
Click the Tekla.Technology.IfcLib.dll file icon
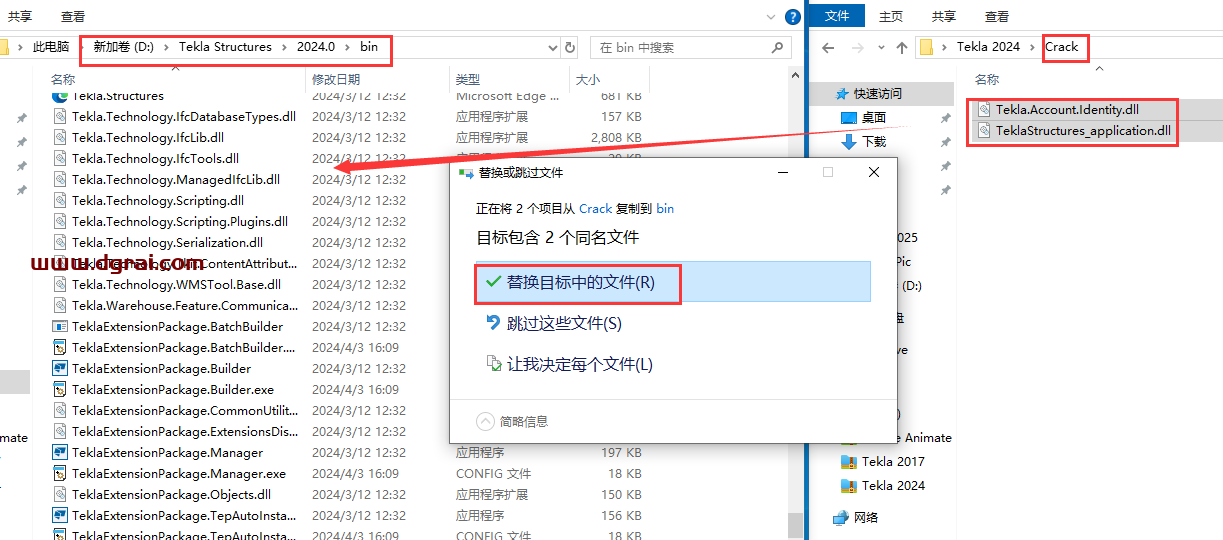[60, 137]
